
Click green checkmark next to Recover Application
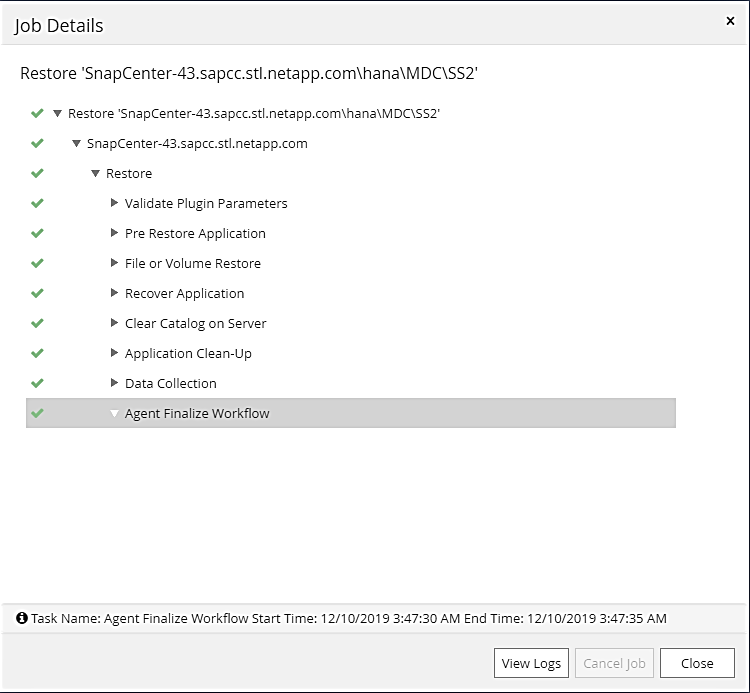(37, 293)
